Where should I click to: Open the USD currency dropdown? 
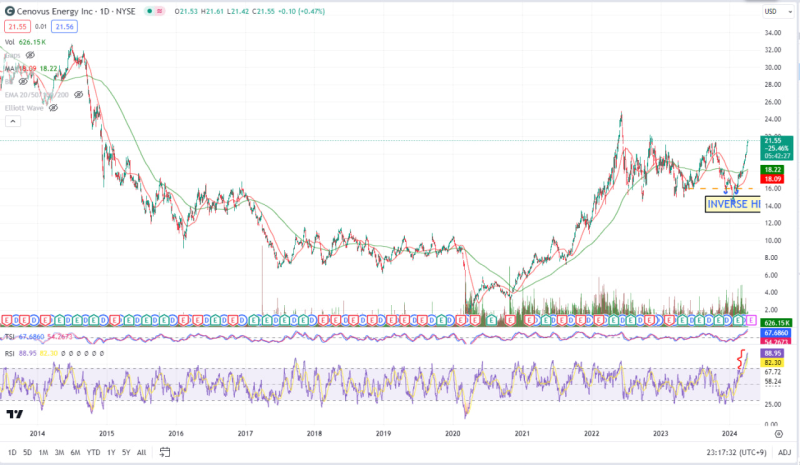click(771, 11)
